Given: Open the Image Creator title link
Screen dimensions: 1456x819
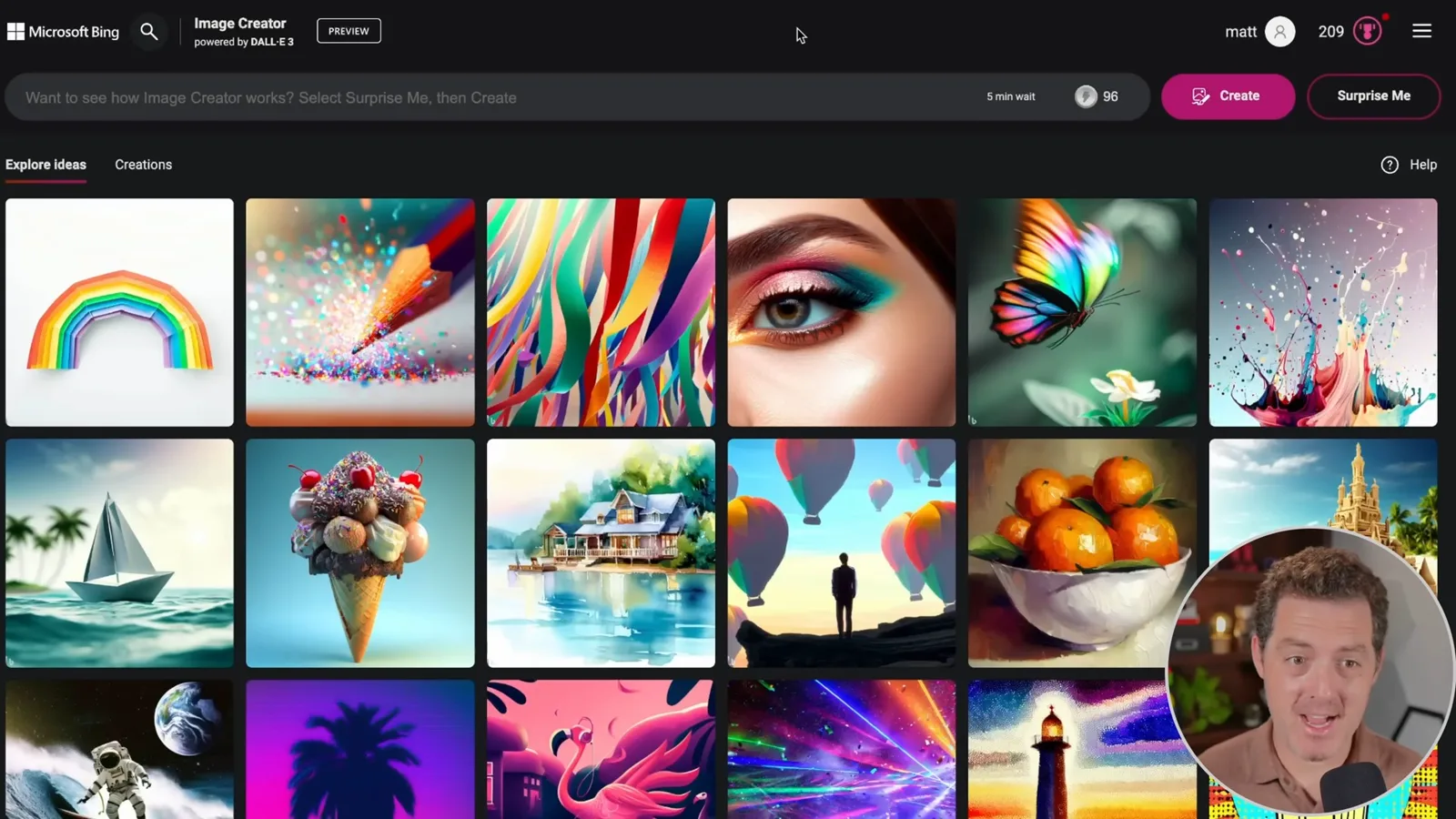Looking at the screenshot, I should coord(240,24).
